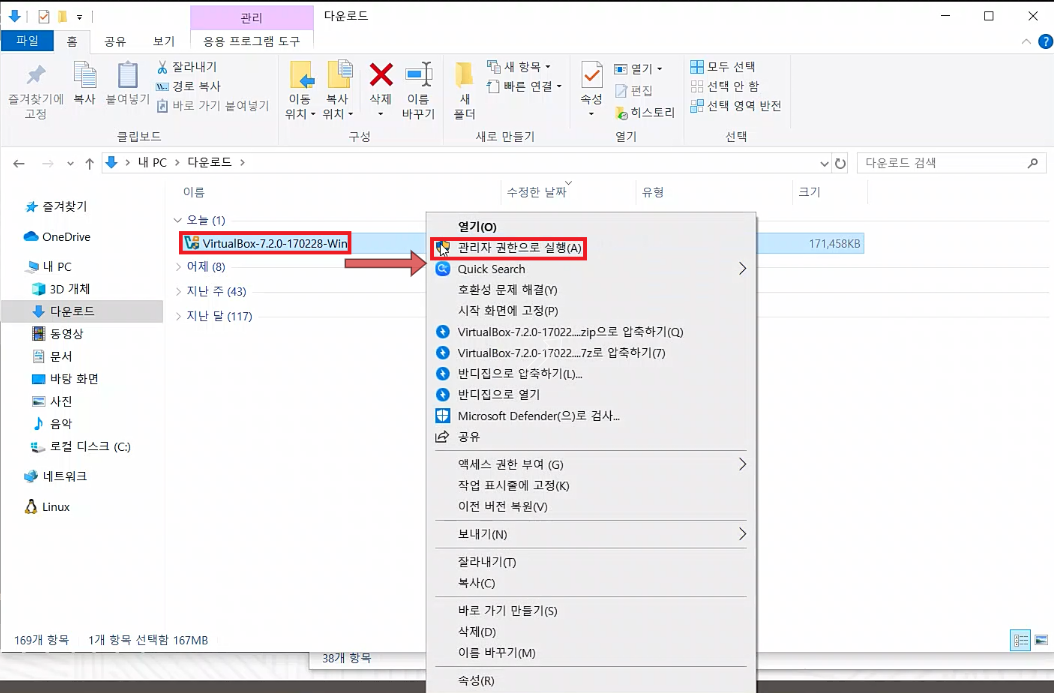The image size is (1054, 693).
Task: Click 편집 (Edit) in ribbon
Action: click(634, 90)
